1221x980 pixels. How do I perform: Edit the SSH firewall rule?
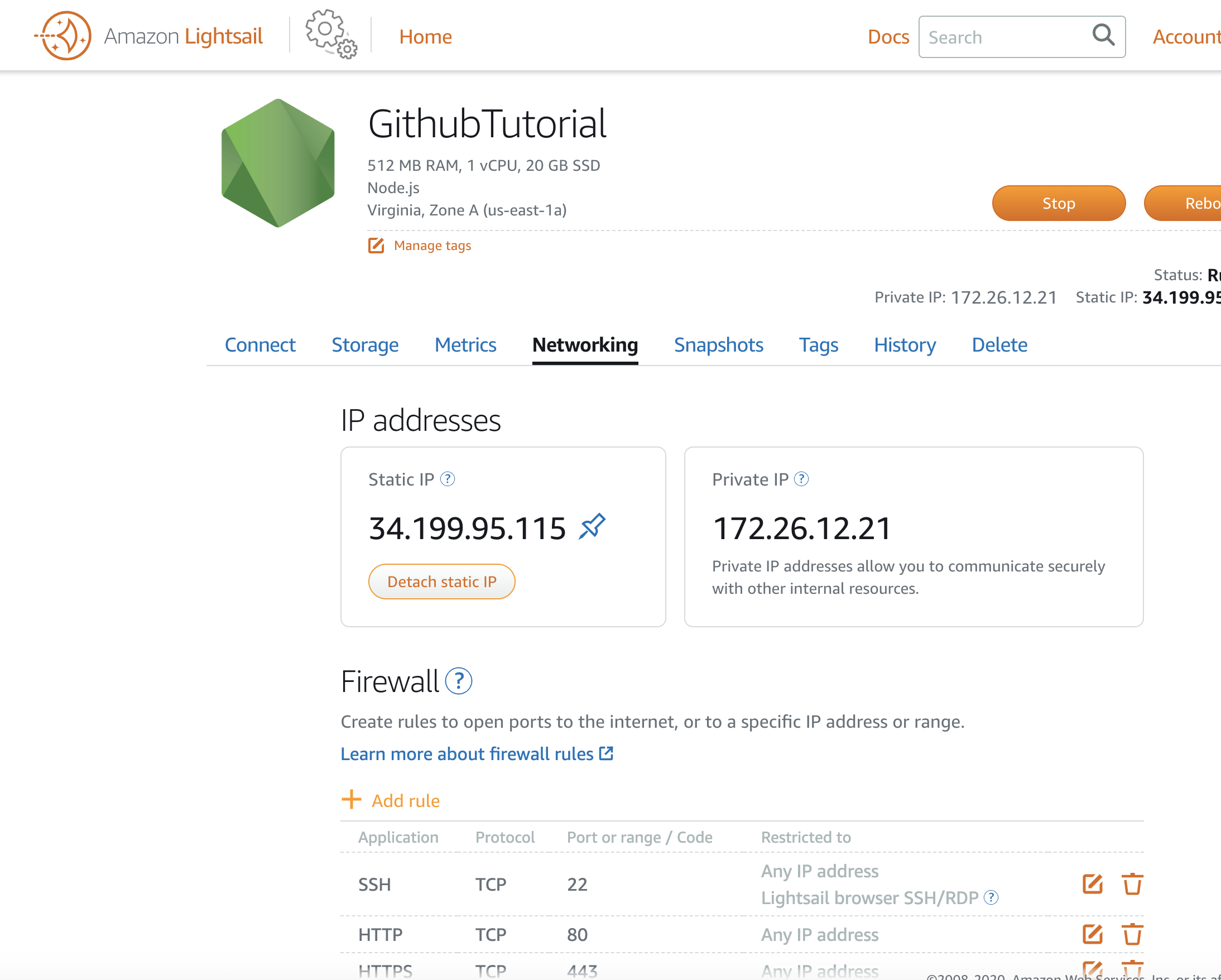[1092, 883]
